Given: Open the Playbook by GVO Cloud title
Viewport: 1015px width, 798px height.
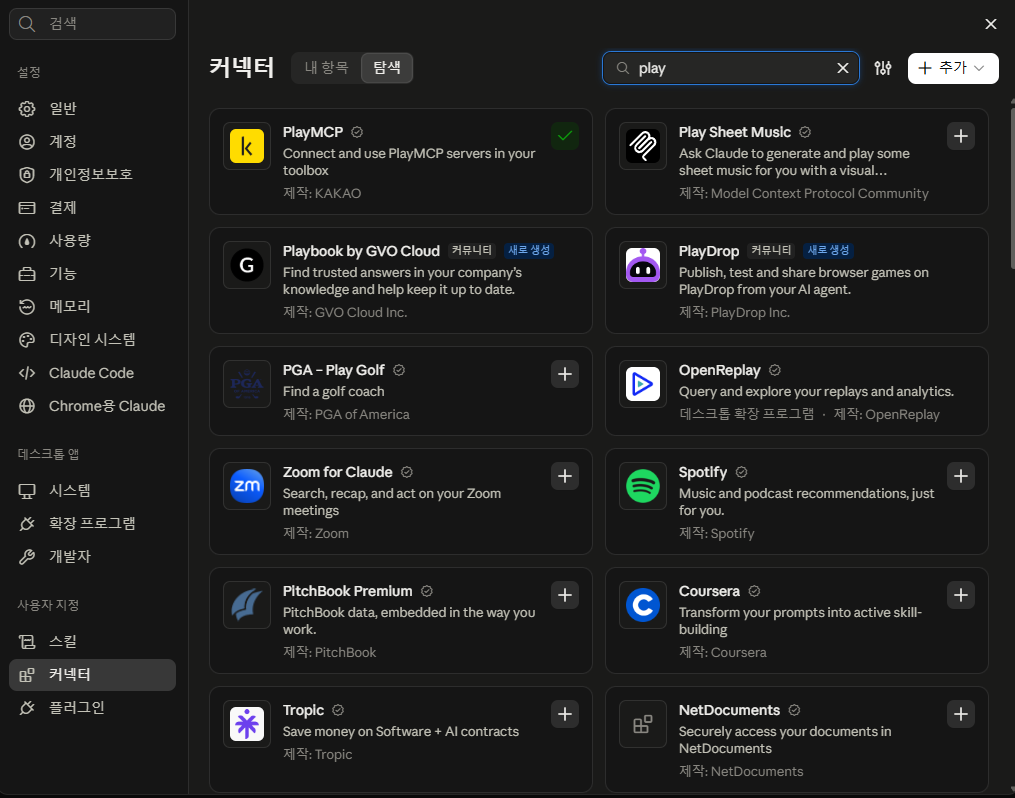Looking at the screenshot, I should 361,251.
